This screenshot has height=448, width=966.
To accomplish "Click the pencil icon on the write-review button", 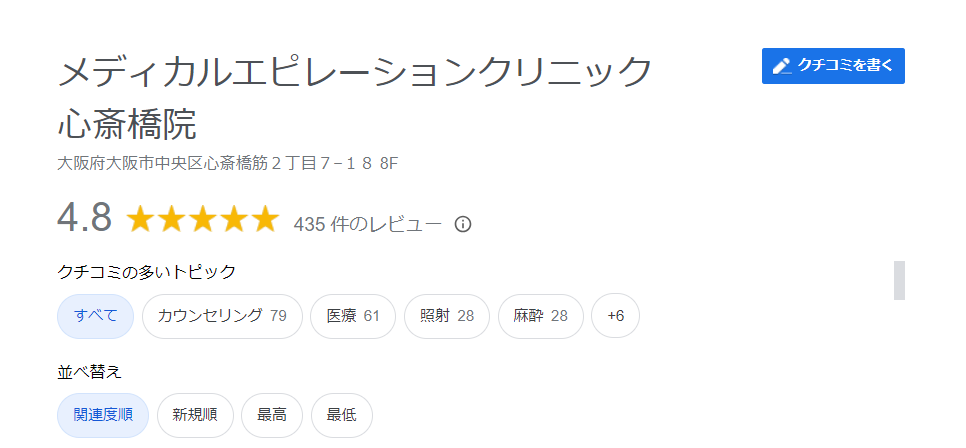I will 782,66.
